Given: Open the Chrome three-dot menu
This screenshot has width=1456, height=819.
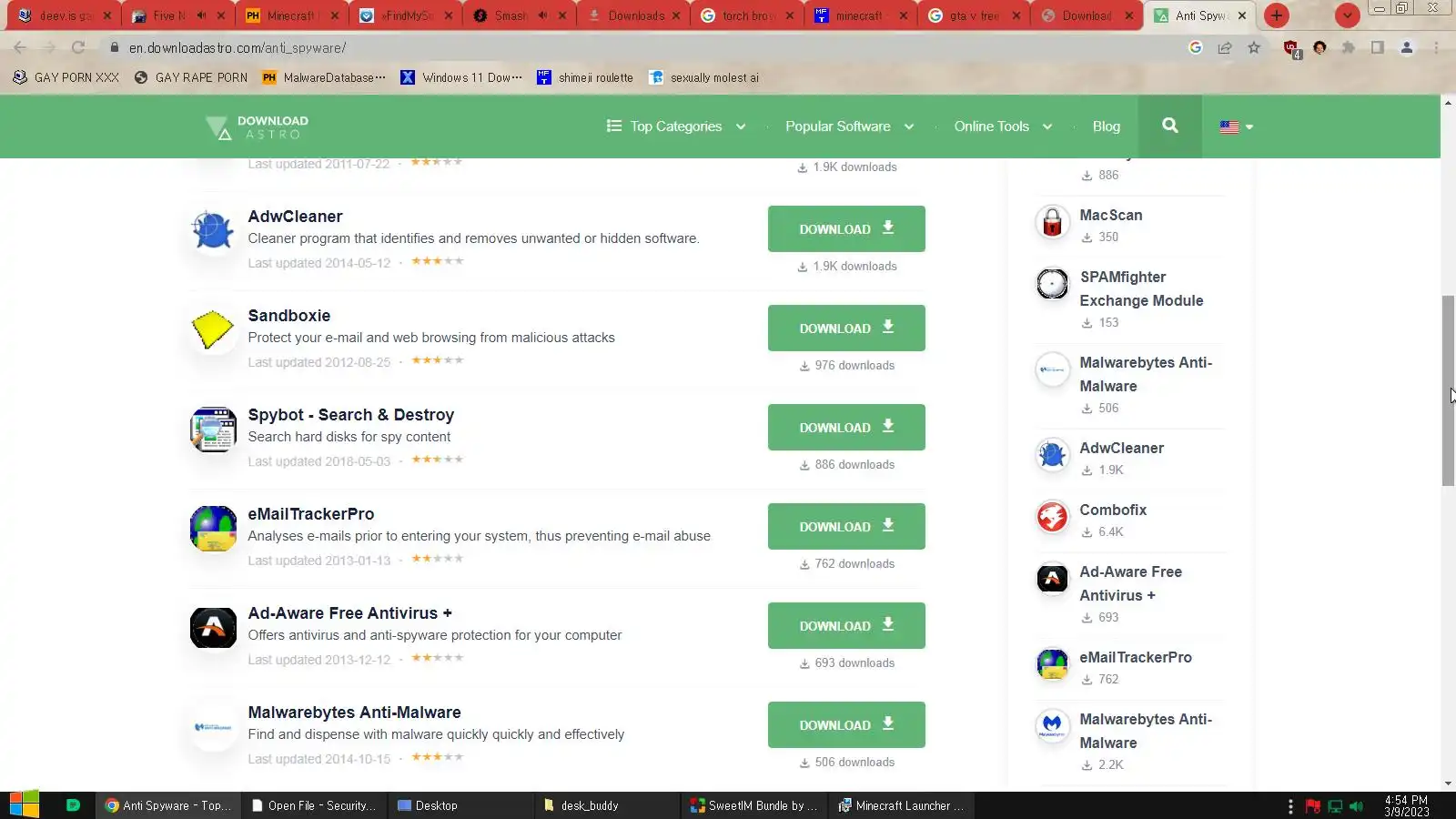Looking at the screenshot, I should tap(1436, 47).
